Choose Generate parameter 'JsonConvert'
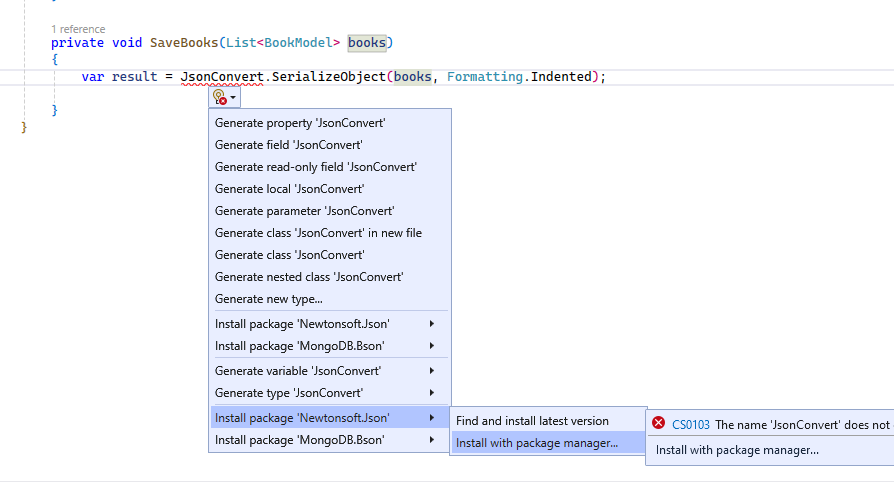This screenshot has height=482, width=894. (304, 211)
